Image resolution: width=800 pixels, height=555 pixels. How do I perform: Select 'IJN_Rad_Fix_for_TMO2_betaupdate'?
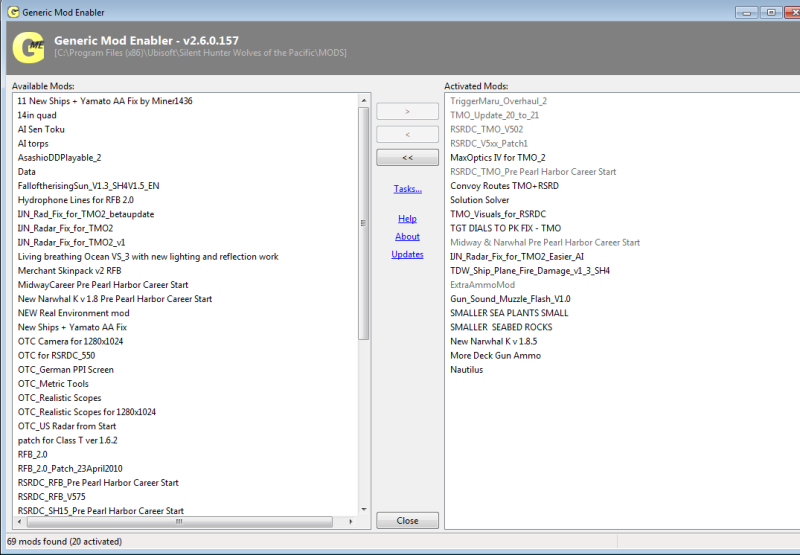pos(86,214)
